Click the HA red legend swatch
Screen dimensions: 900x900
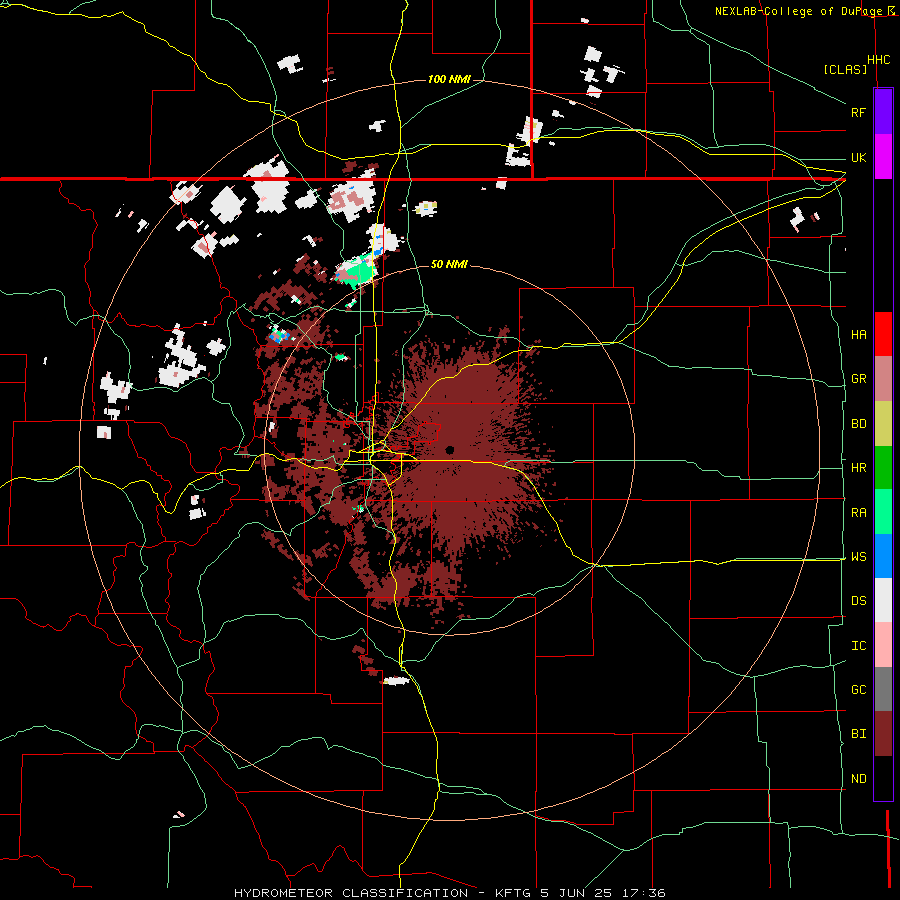(883, 334)
